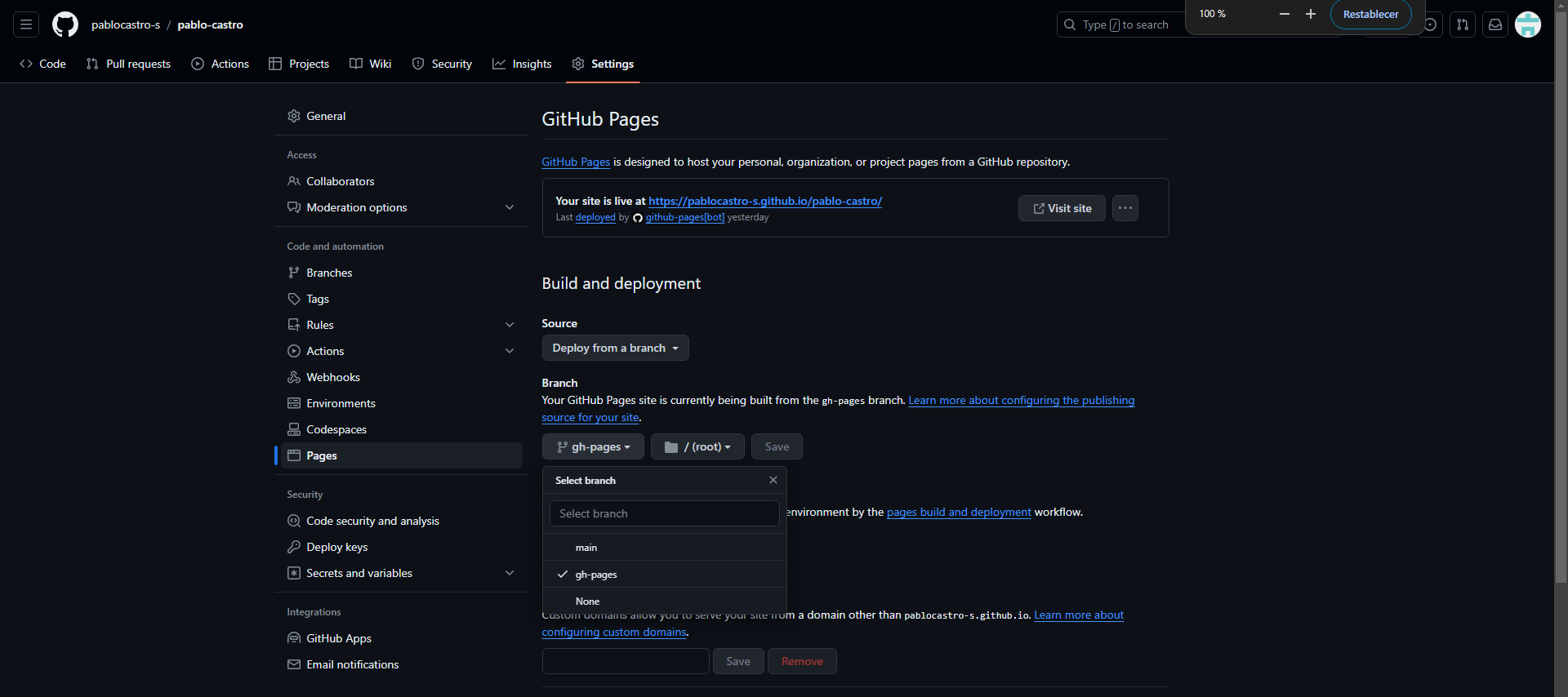
Task: Go to General settings
Action: point(402,116)
